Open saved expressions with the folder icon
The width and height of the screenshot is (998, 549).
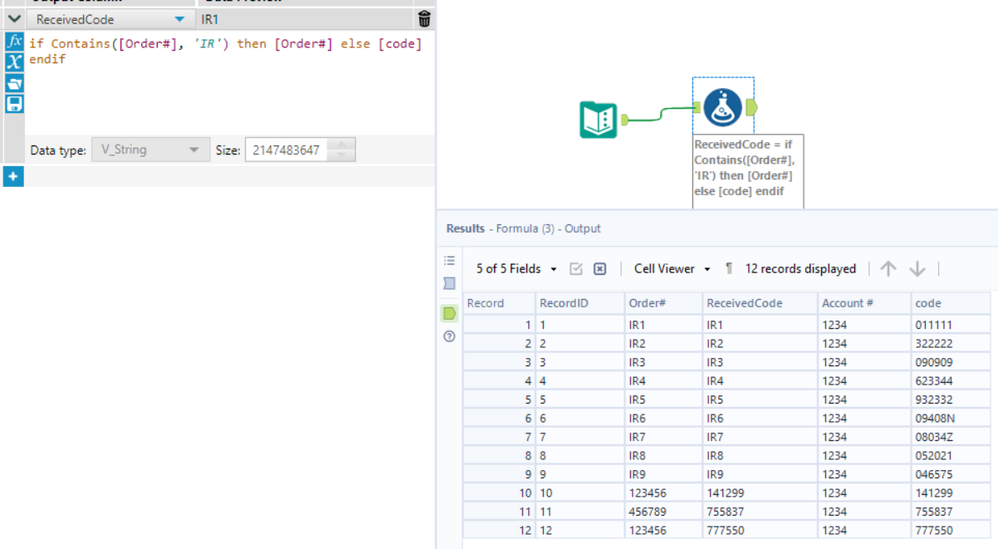coord(14,83)
